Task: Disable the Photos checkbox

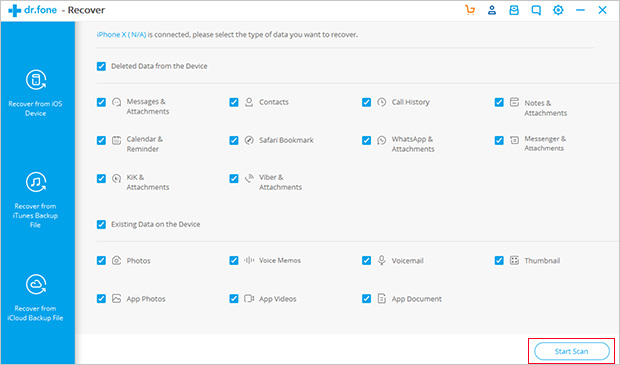Action: [101, 261]
